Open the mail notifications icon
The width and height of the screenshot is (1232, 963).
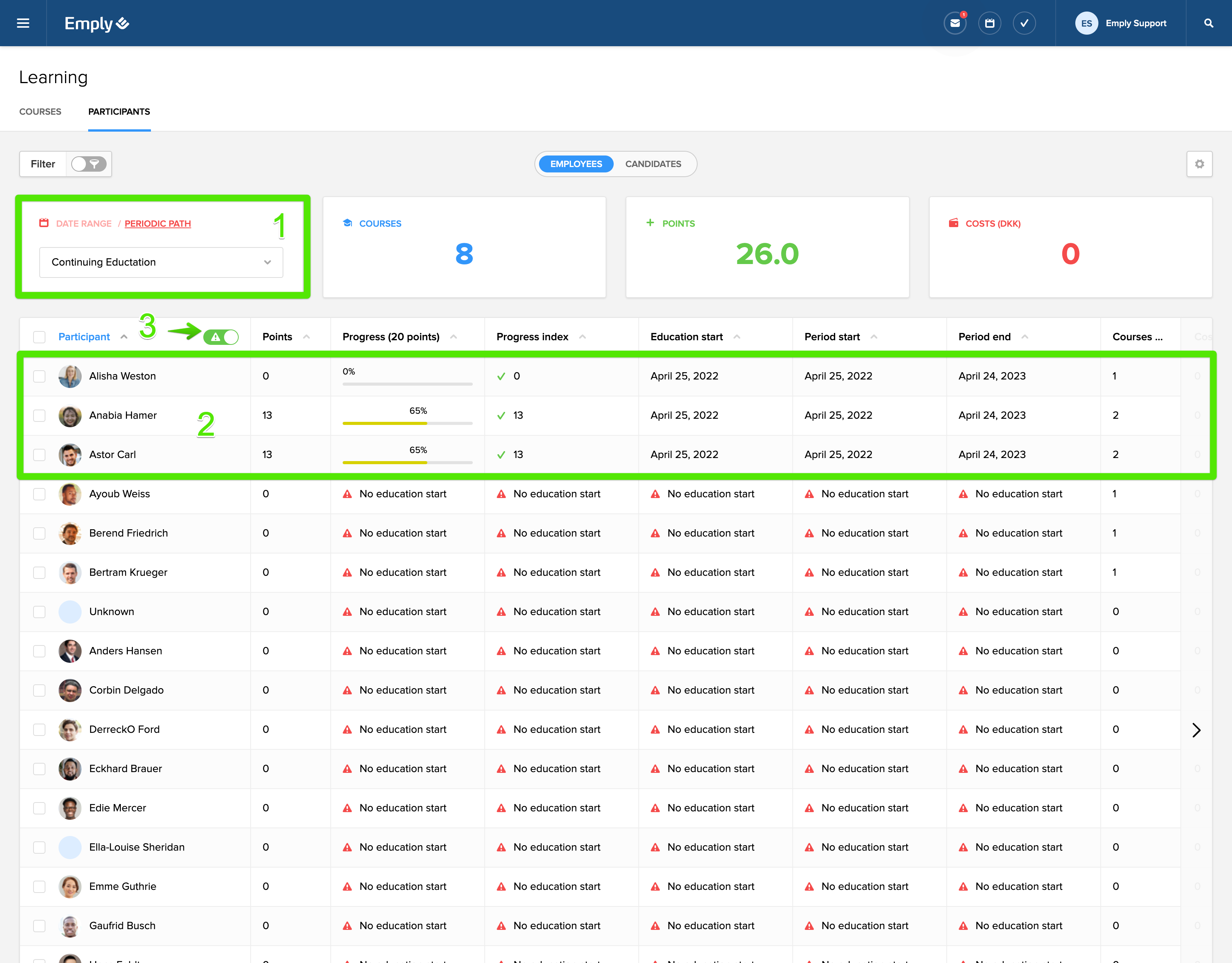[954, 23]
